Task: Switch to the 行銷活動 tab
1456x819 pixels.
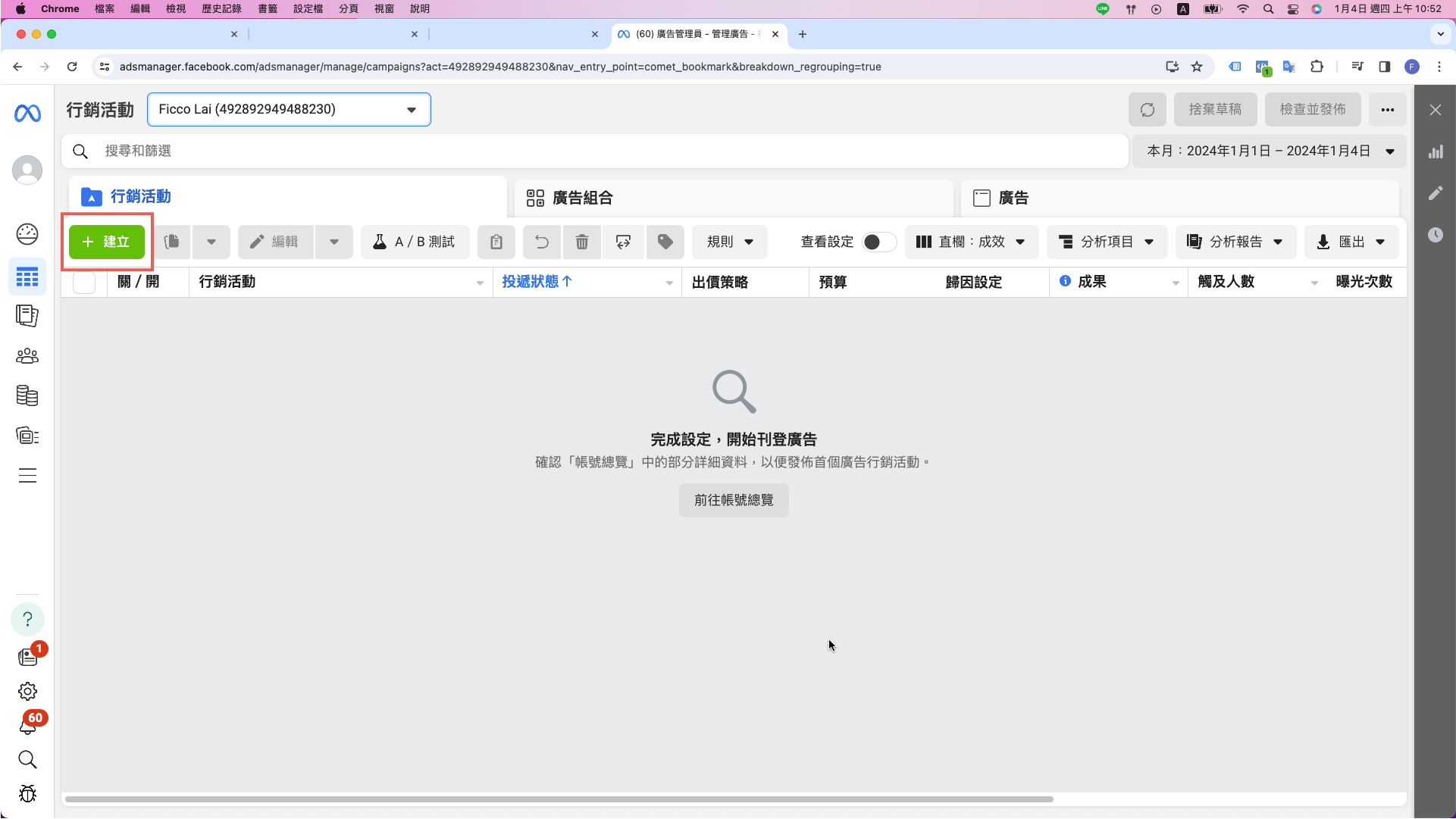Action: click(288, 197)
